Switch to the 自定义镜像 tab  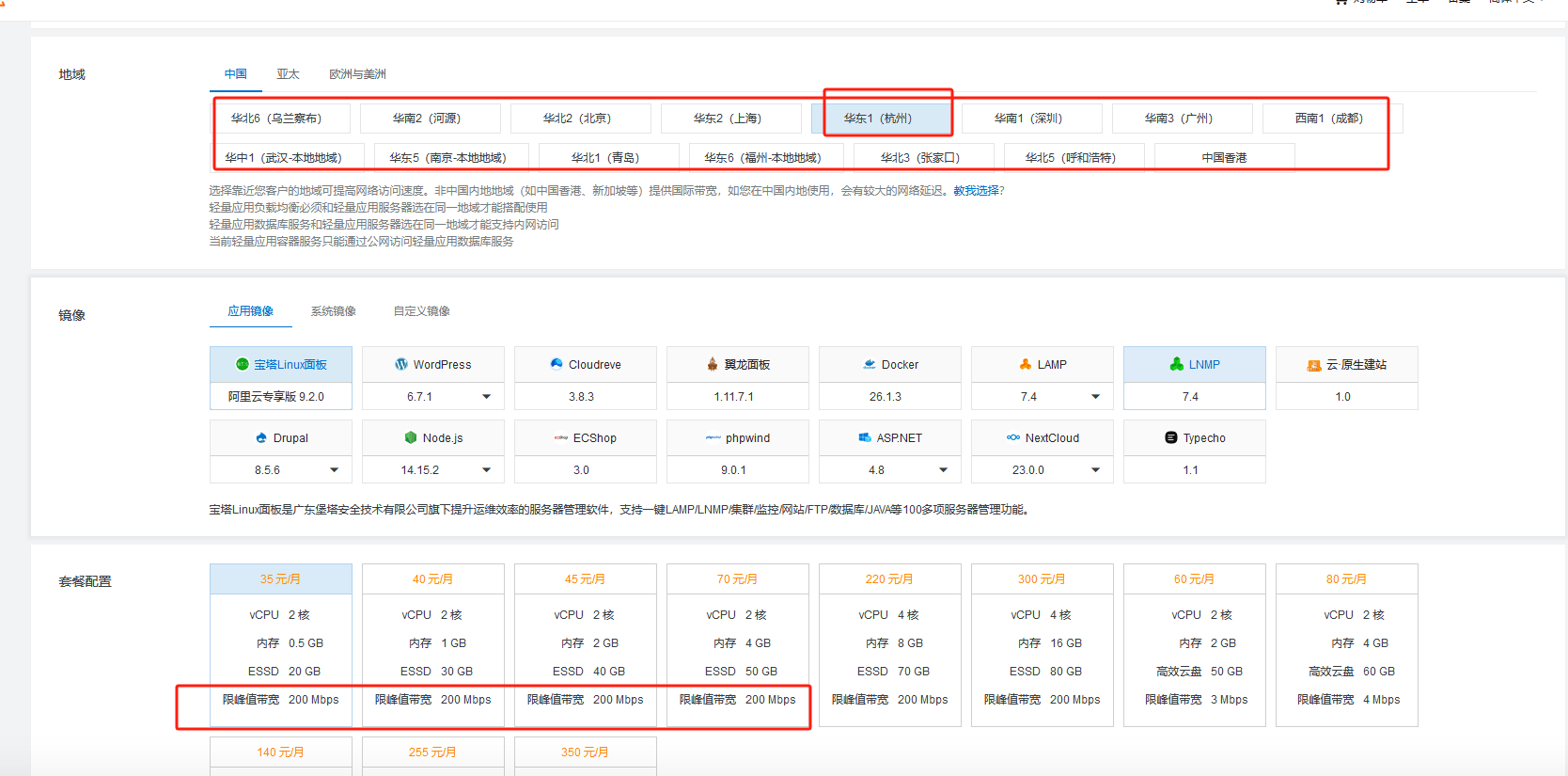point(422,311)
